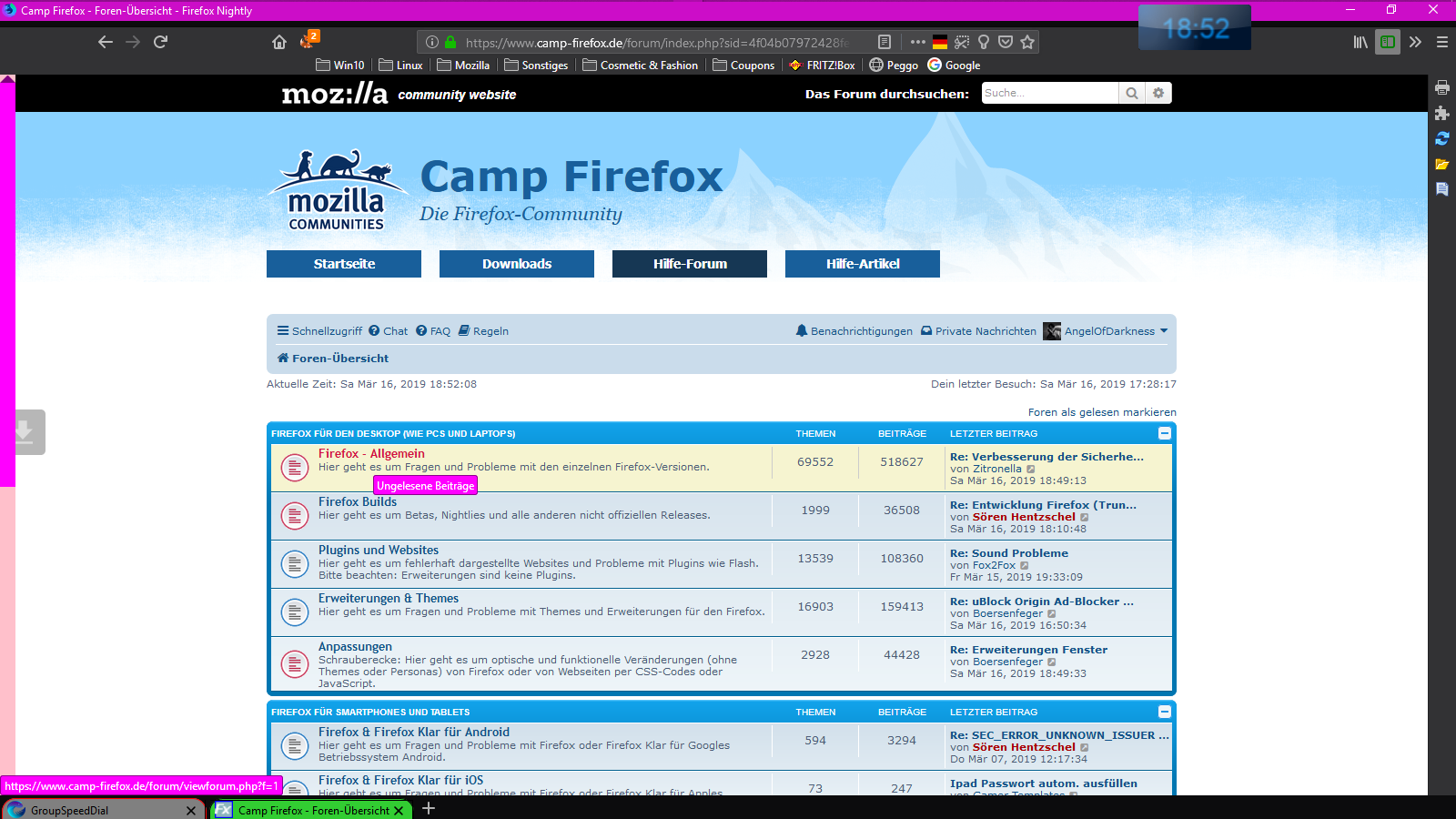Open the Library icon in toolbar
The image size is (1456, 819).
pyautogui.click(x=1360, y=42)
